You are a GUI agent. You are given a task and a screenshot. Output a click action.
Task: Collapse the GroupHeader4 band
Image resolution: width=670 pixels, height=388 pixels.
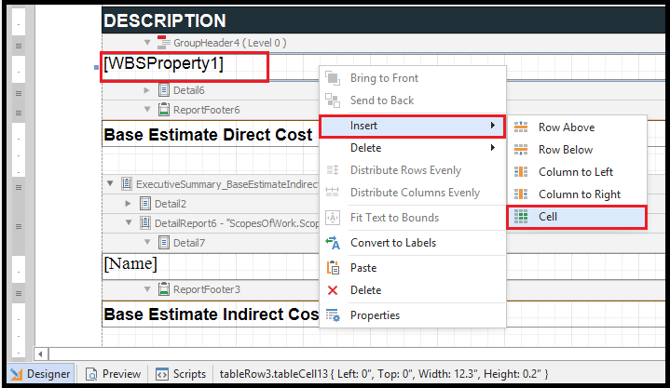tap(147, 42)
